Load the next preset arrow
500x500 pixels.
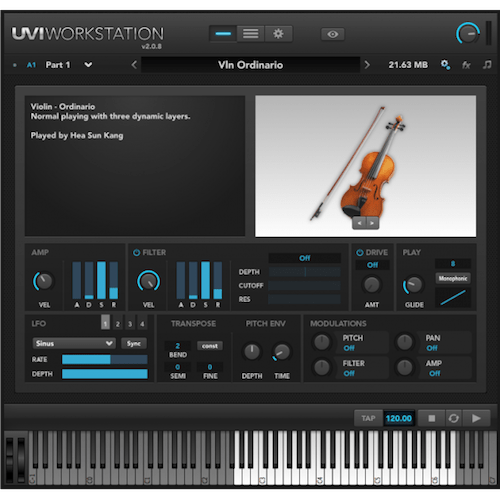tap(367, 65)
